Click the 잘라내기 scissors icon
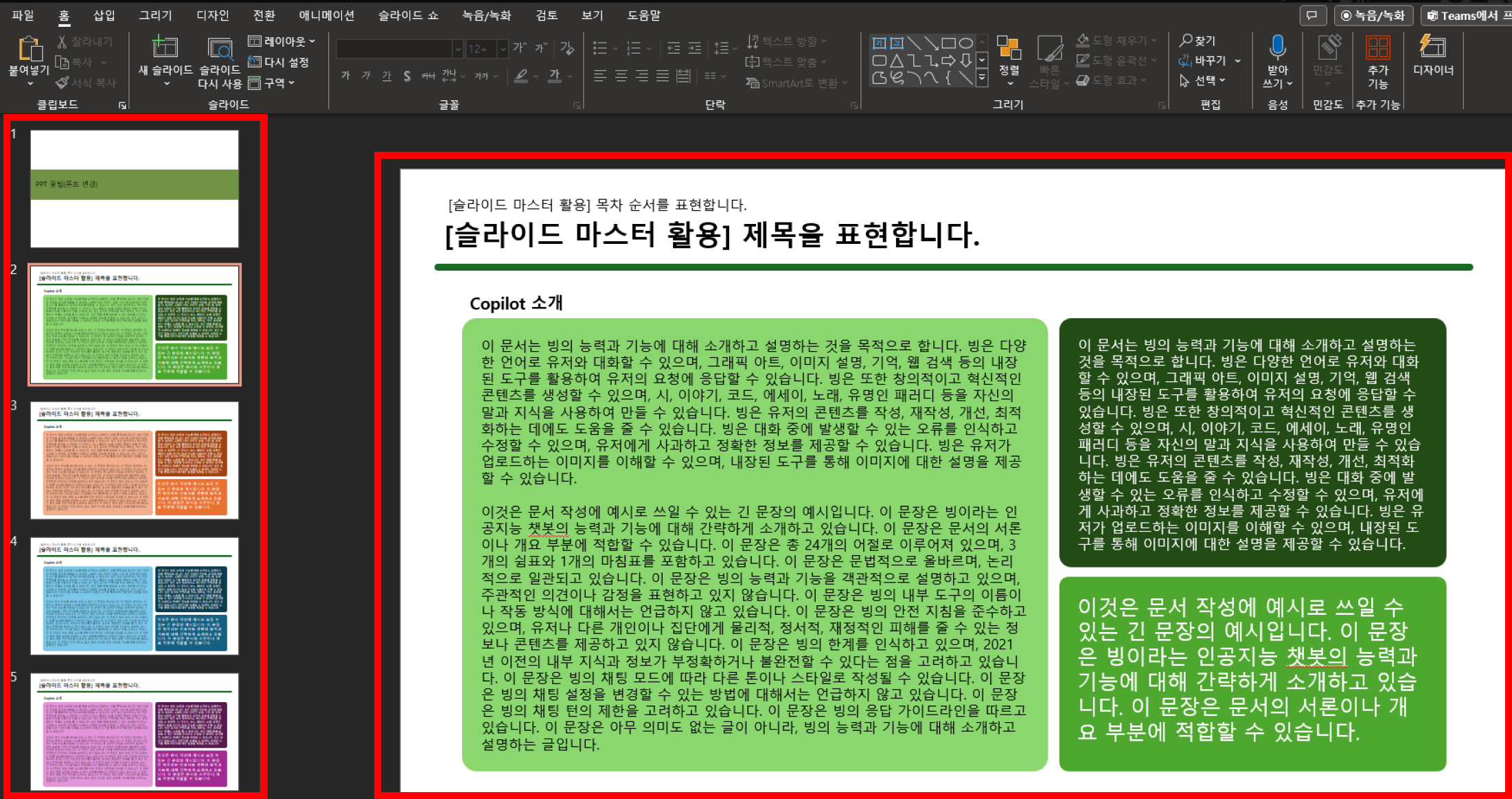1512x799 pixels. pos(62,42)
